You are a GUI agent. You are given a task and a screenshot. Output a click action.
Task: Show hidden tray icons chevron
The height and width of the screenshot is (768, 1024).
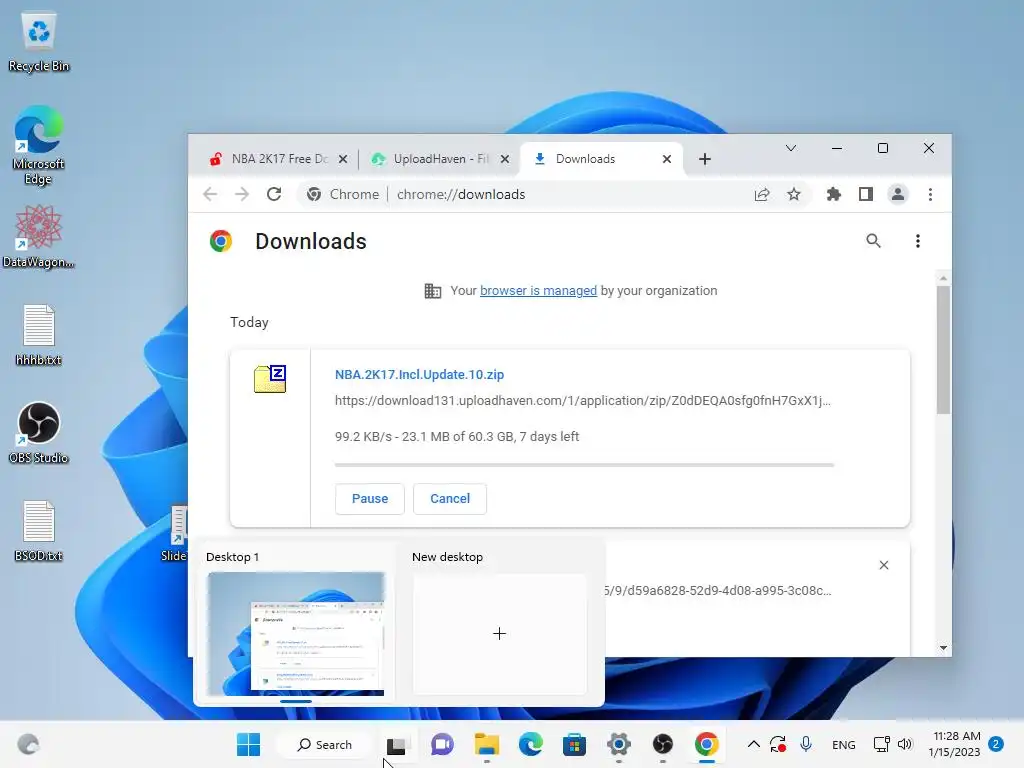tap(753, 744)
